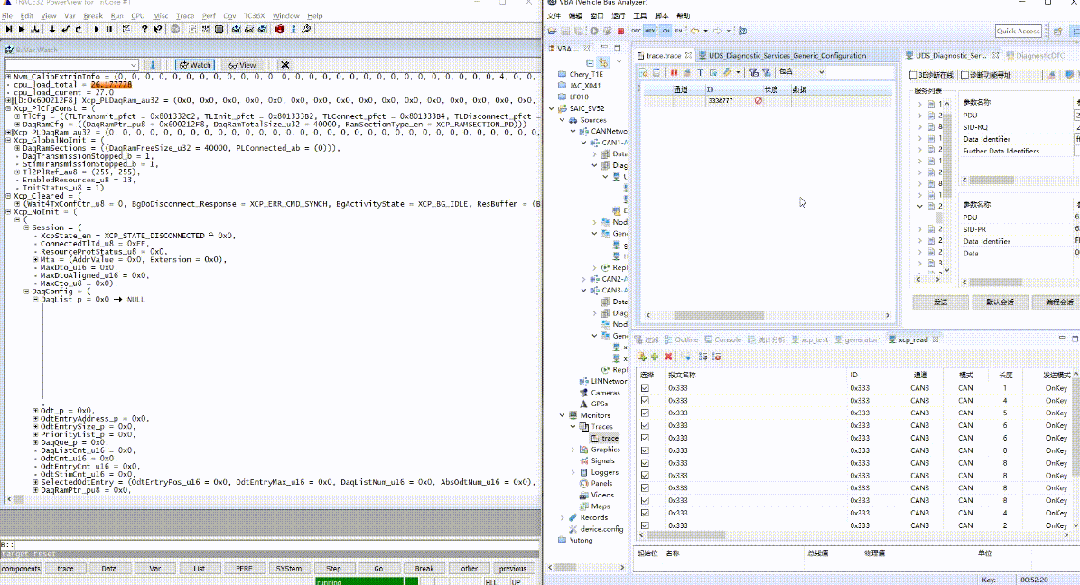1080x585 pixels.
Task: Expand the Mta variable node
Action: click(x=35, y=259)
